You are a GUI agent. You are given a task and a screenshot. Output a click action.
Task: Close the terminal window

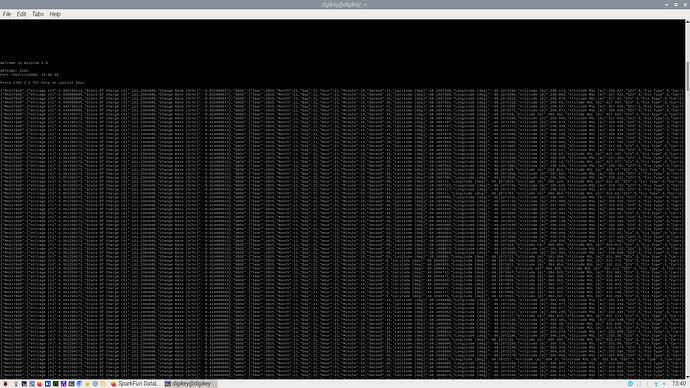click(686, 4)
